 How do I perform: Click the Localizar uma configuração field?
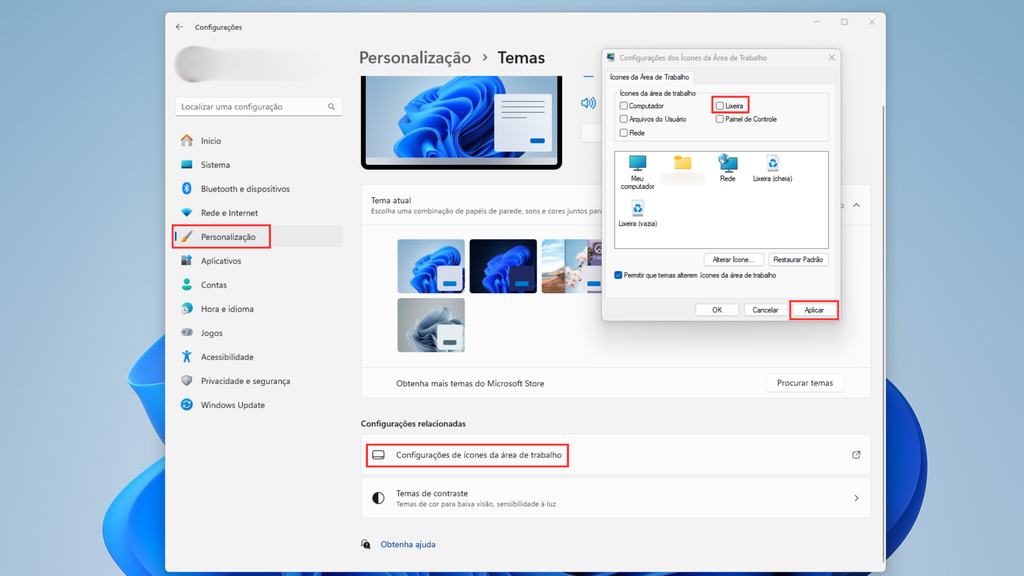click(x=259, y=106)
